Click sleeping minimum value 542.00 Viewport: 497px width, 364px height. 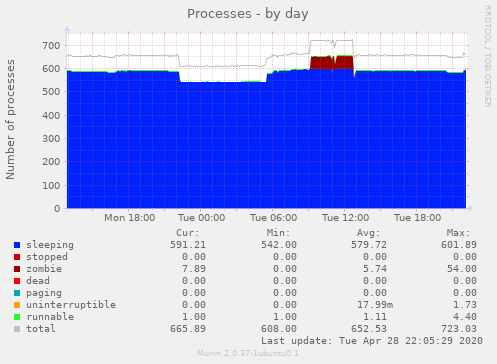279,245
